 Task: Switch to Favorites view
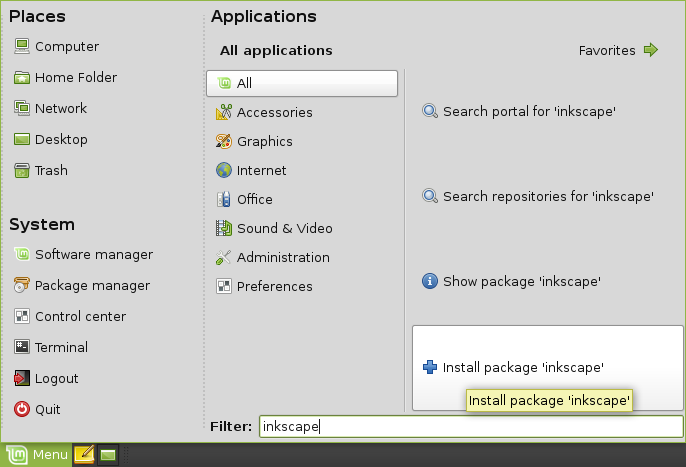(x=618, y=50)
